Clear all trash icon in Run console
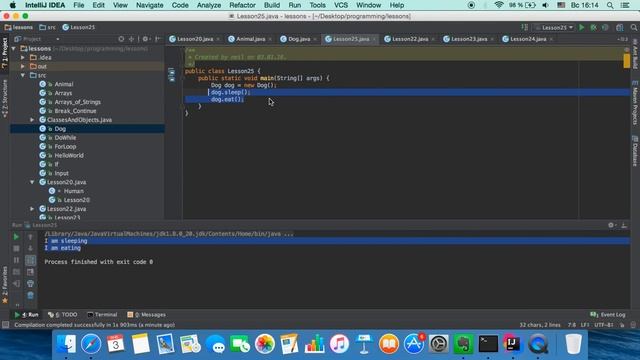The height and width of the screenshot is (360, 640). [30, 295]
